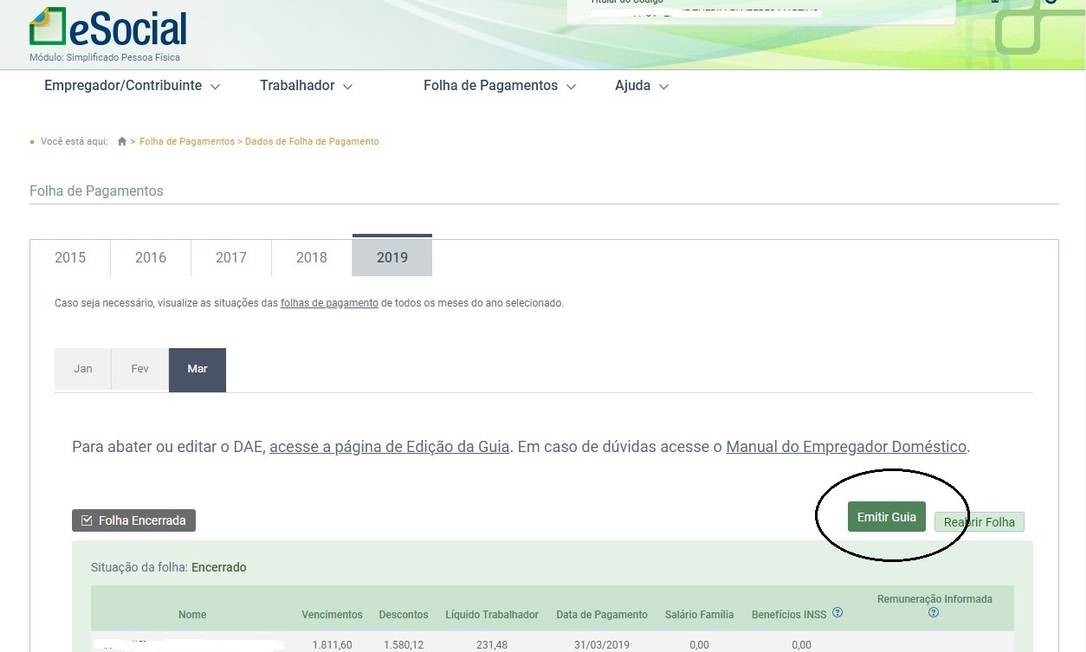The image size is (1086, 652).
Task: Click help icon beside Benefícios INSS
Action: [x=837, y=613]
